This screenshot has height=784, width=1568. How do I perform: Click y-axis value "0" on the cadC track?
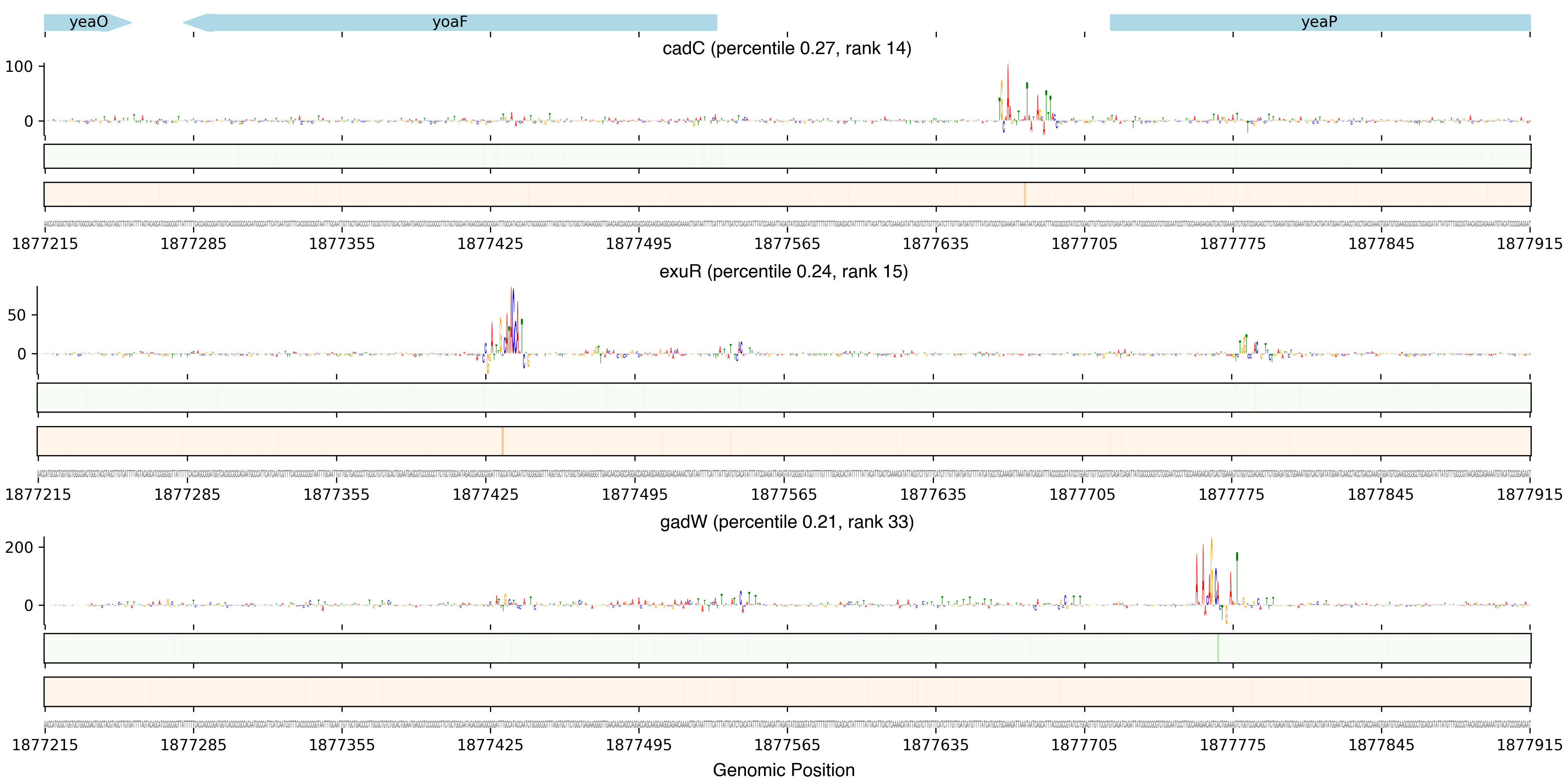pyautogui.click(x=29, y=121)
